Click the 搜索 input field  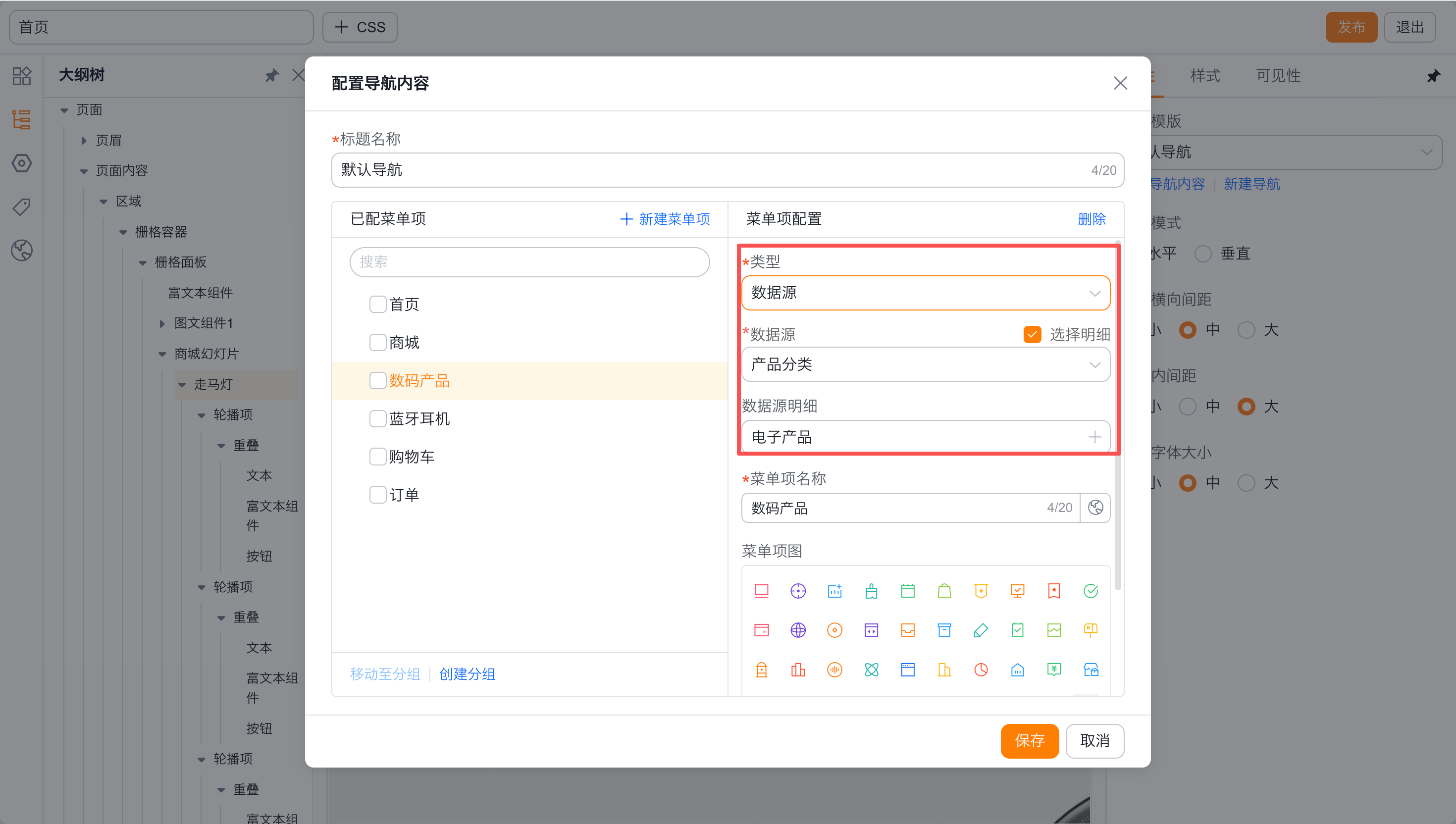click(529, 262)
